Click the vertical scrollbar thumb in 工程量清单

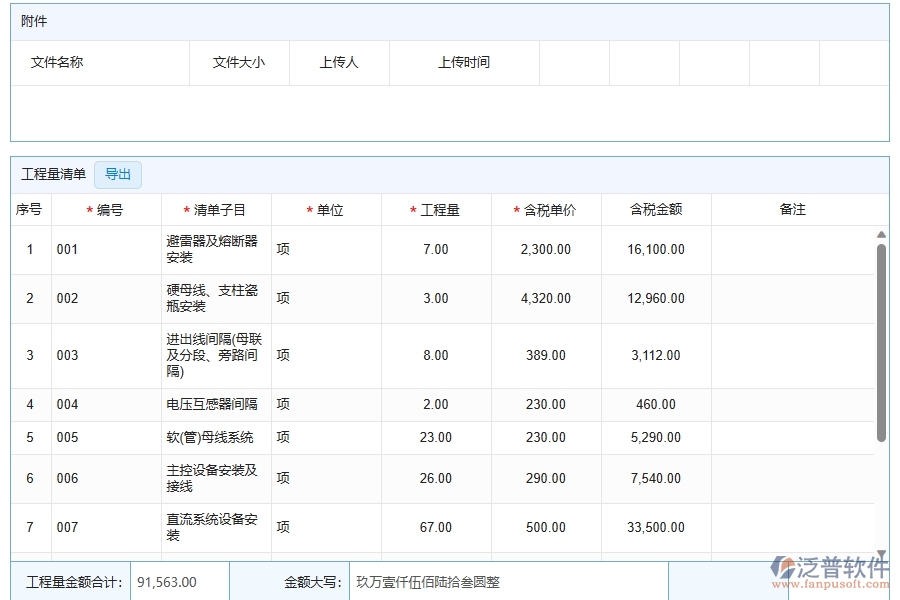[x=881, y=340]
